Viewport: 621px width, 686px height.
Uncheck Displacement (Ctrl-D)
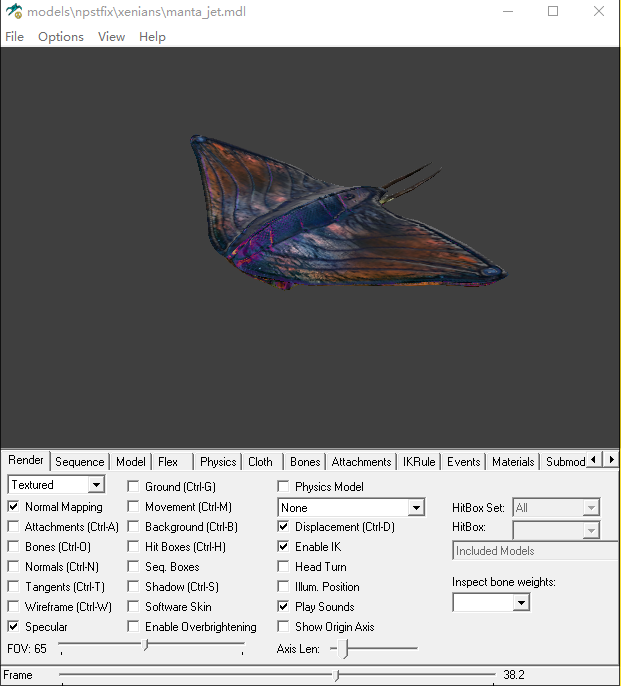(283, 527)
